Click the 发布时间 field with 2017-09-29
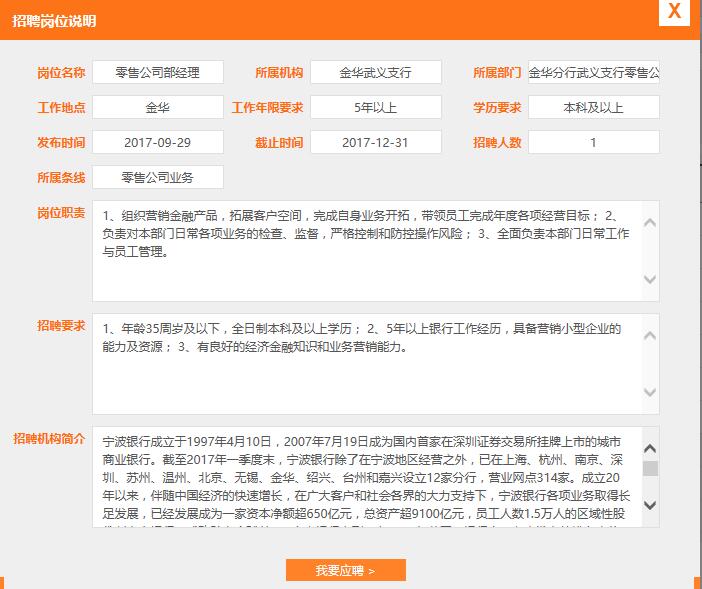 [x=158, y=143]
